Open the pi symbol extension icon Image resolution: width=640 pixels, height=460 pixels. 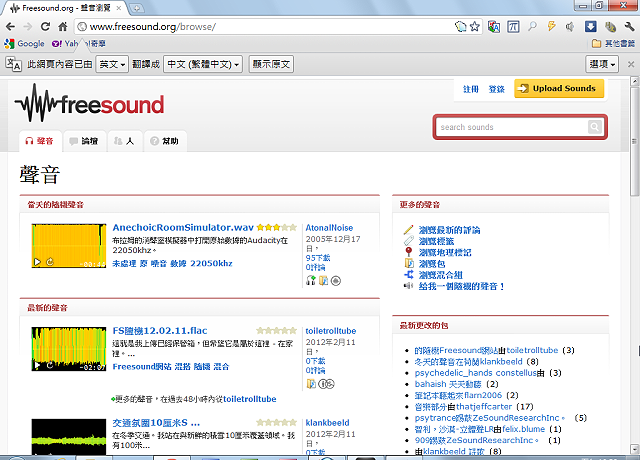513,27
